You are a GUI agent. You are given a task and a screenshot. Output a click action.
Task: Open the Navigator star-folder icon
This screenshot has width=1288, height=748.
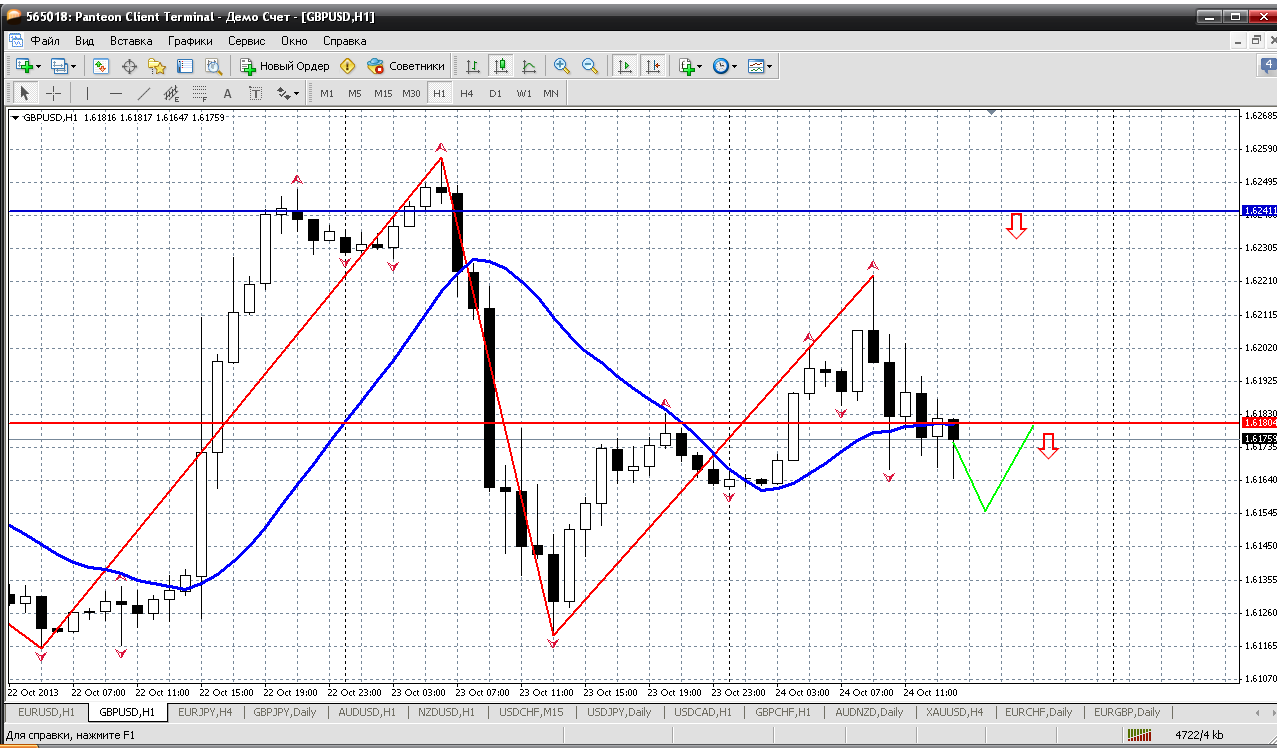[157, 66]
